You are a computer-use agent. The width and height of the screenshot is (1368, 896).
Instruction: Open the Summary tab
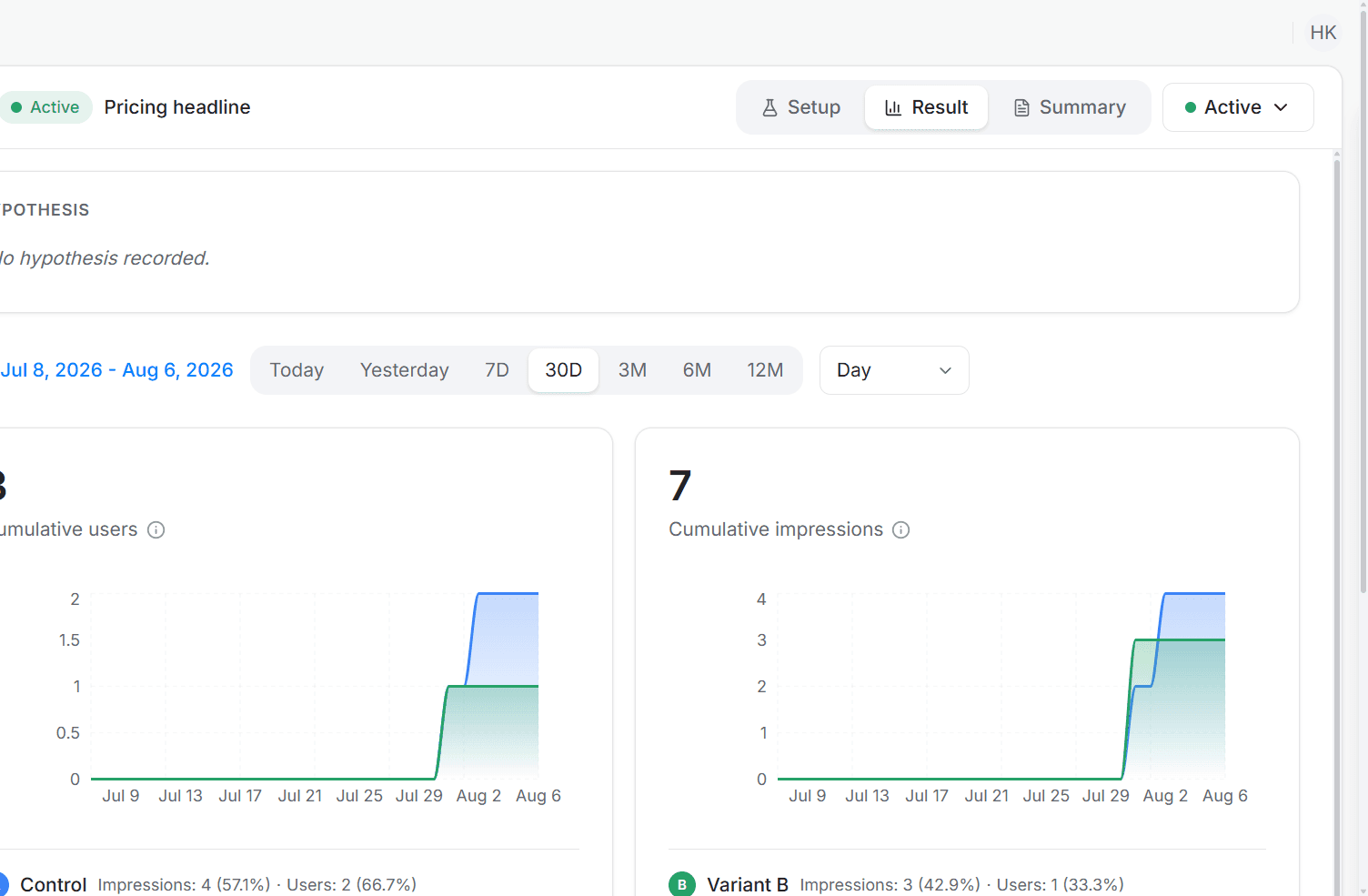click(x=1070, y=107)
